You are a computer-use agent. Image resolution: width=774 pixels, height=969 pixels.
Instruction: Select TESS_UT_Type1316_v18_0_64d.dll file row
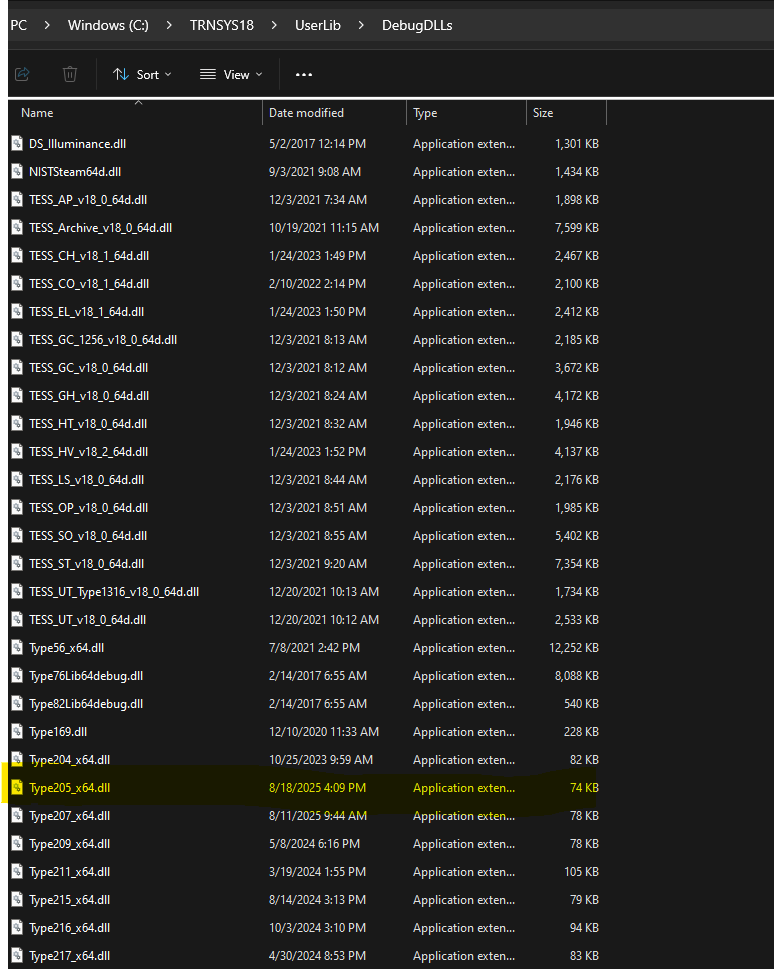pyautogui.click(x=114, y=592)
